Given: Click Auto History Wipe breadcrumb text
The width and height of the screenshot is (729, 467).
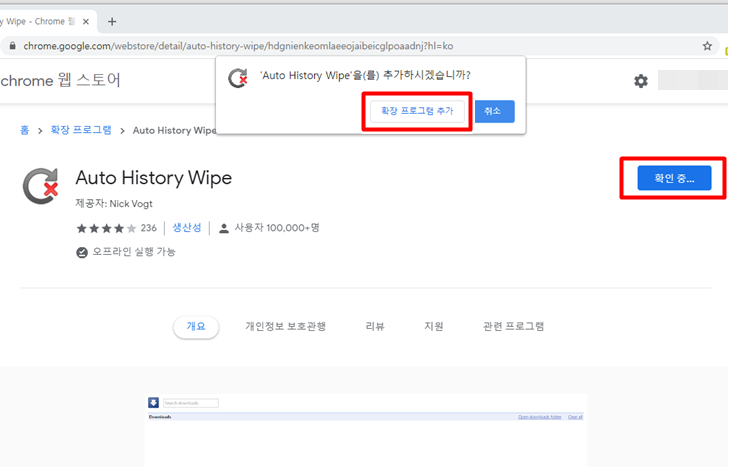Looking at the screenshot, I should [174, 130].
